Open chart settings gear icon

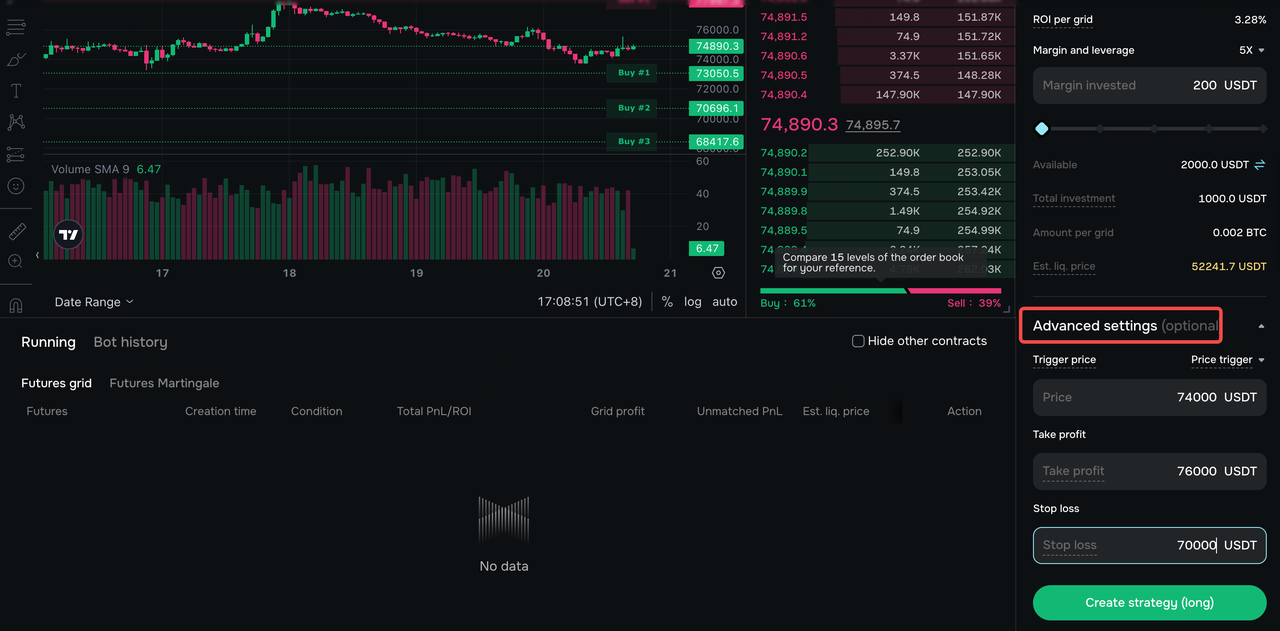pyautogui.click(x=718, y=273)
